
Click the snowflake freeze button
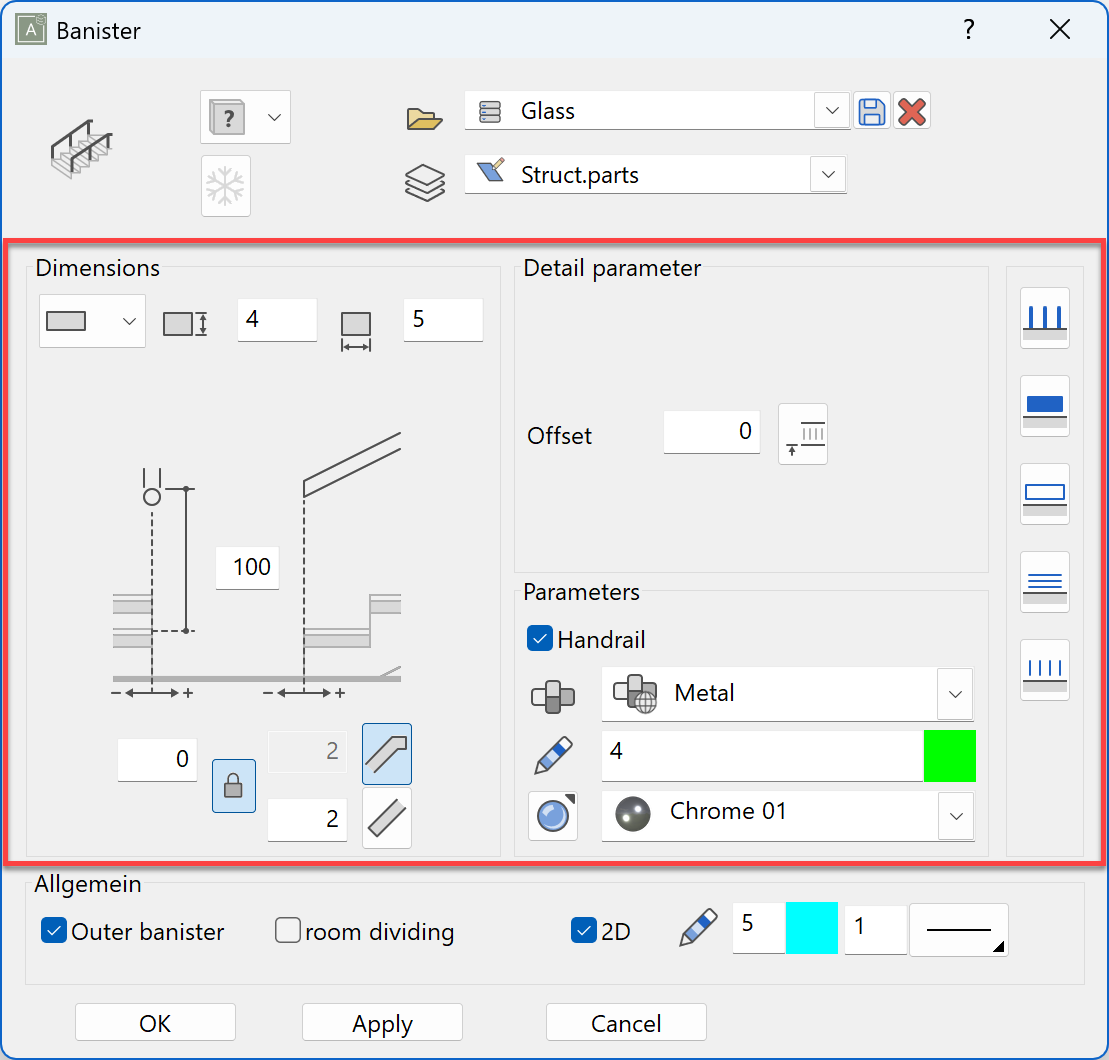click(x=225, y=186)
